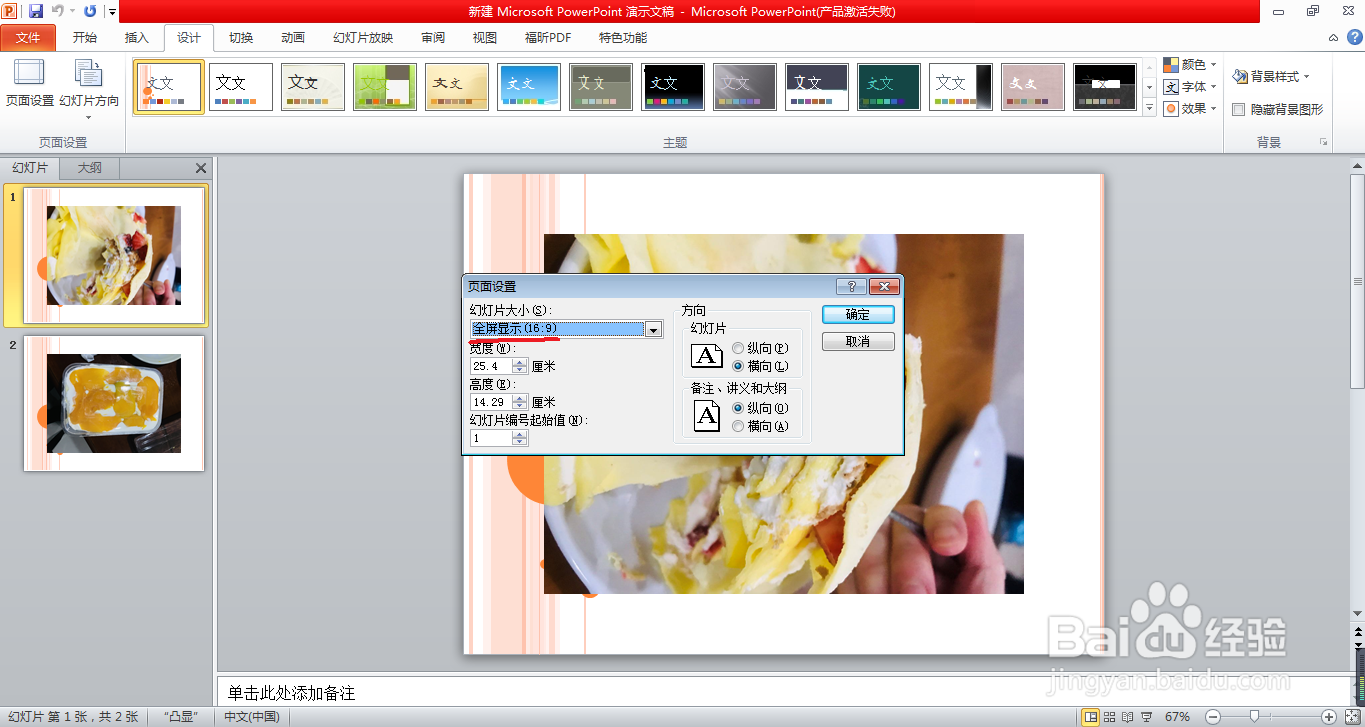Click 取消 in 页面设置 dialog

(x=858, y=342)
